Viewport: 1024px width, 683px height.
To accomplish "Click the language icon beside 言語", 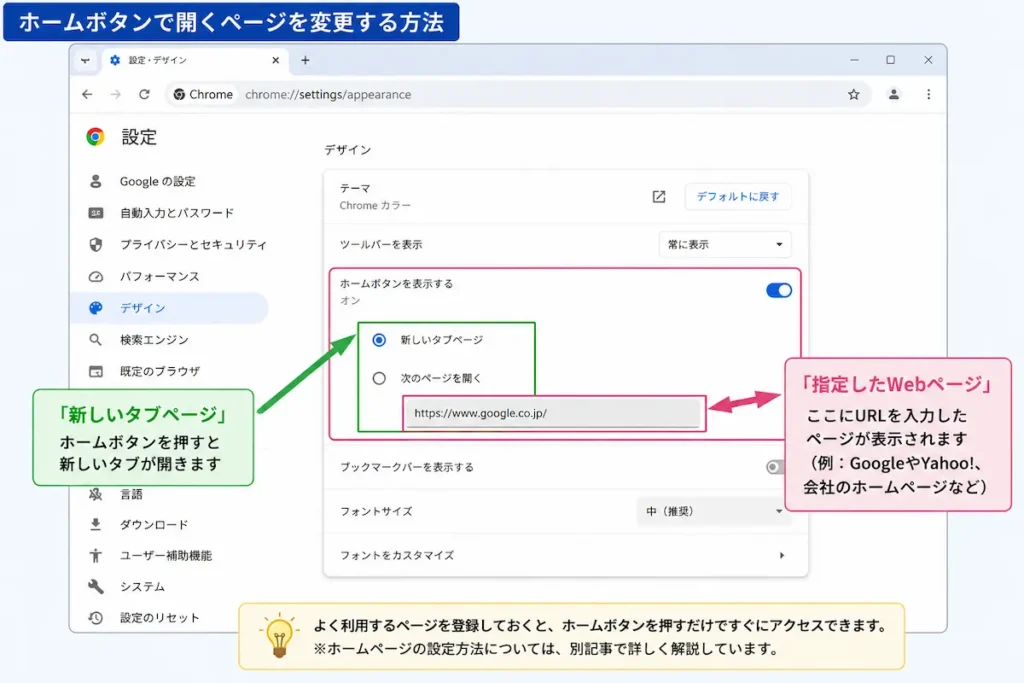I will pyautogui.click(x=95, y=494).
